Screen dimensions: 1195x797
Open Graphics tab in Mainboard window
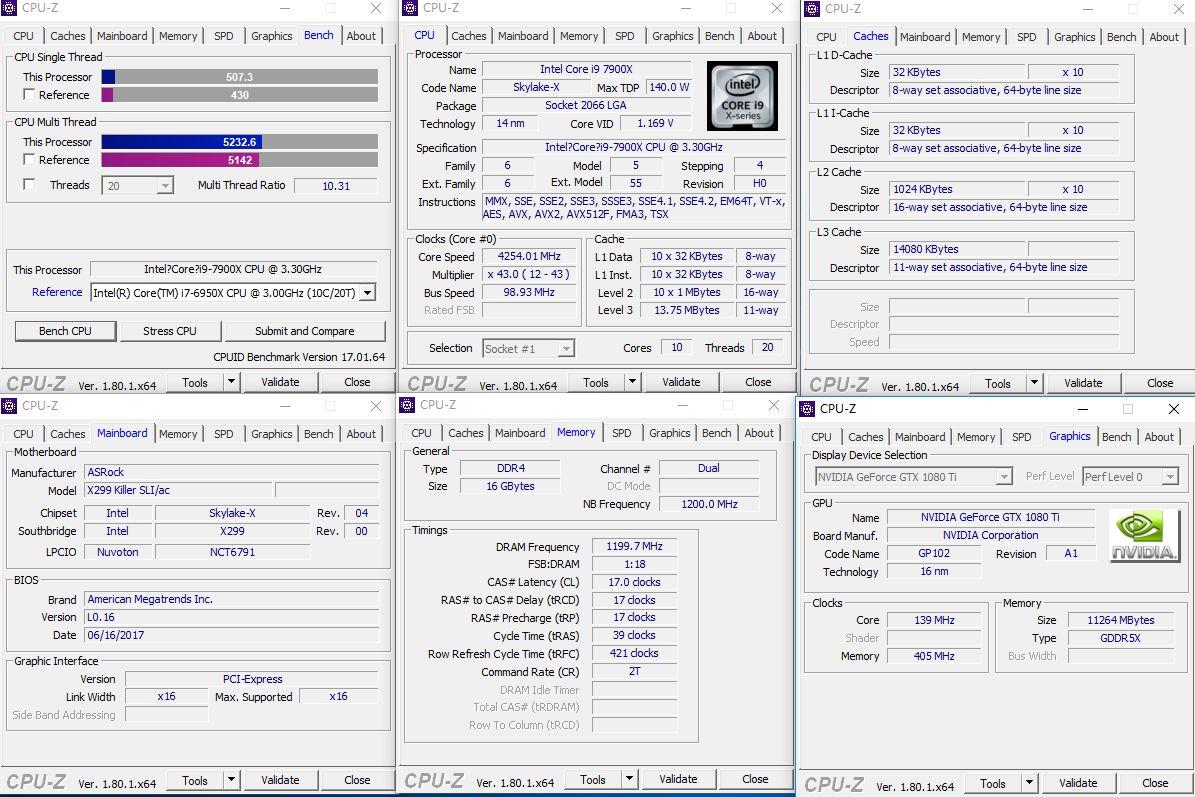click(272, 434)
